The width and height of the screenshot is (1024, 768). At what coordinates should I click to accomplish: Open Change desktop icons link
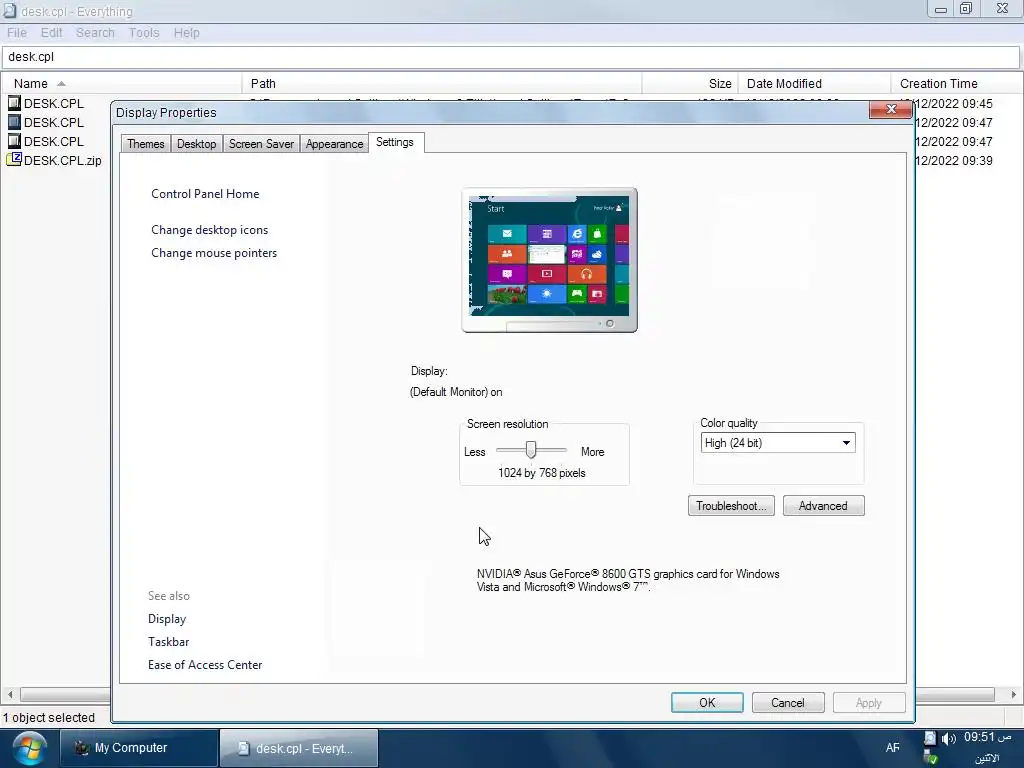[x=210, y=230]
